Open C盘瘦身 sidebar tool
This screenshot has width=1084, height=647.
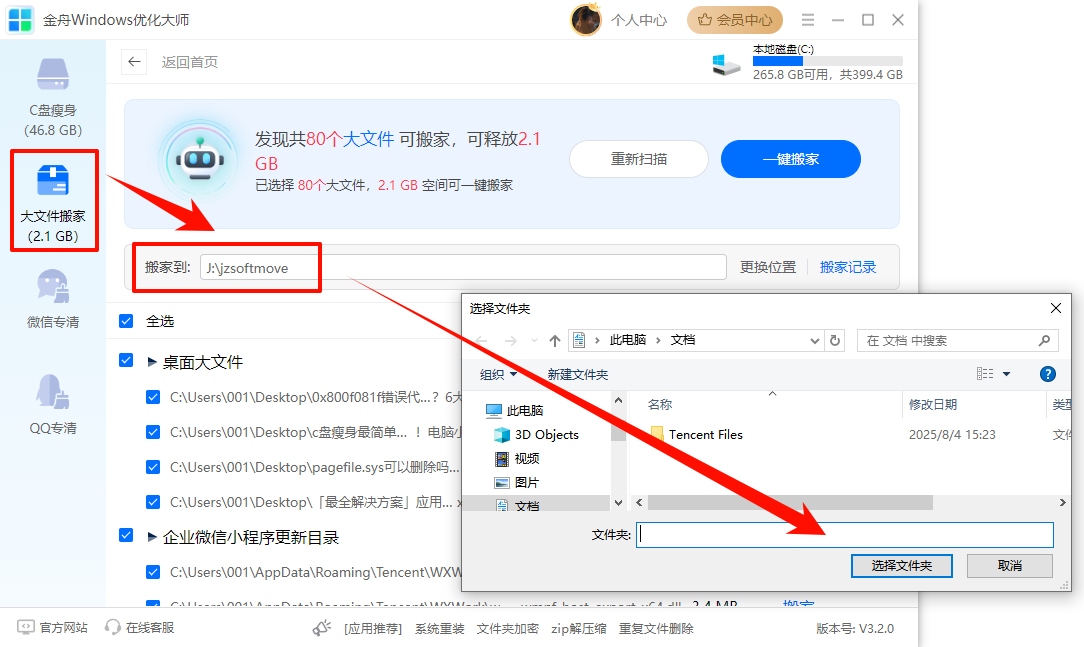[x=53, y=97]
